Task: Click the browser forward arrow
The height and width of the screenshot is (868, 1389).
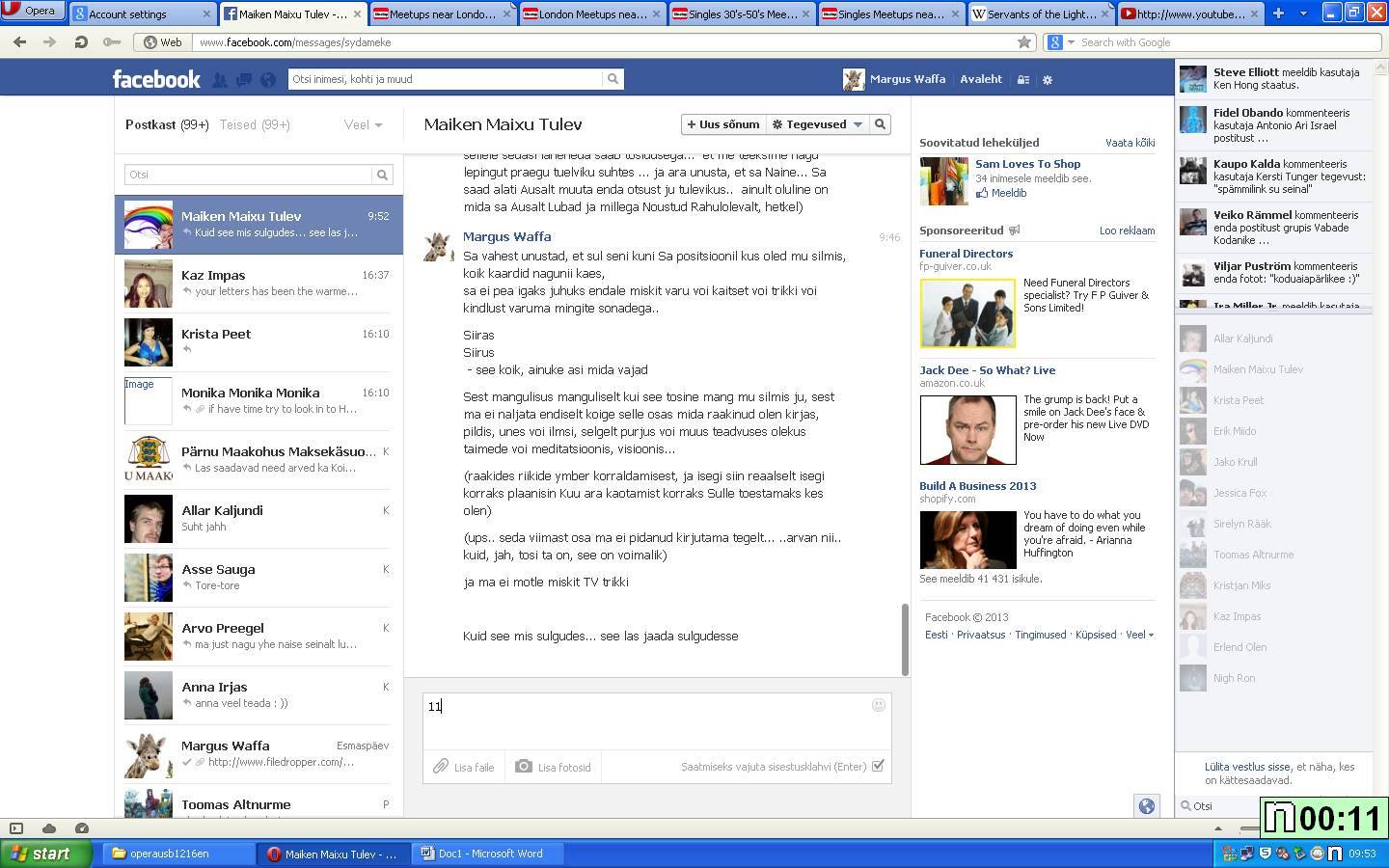Action: tap(49, 42)
